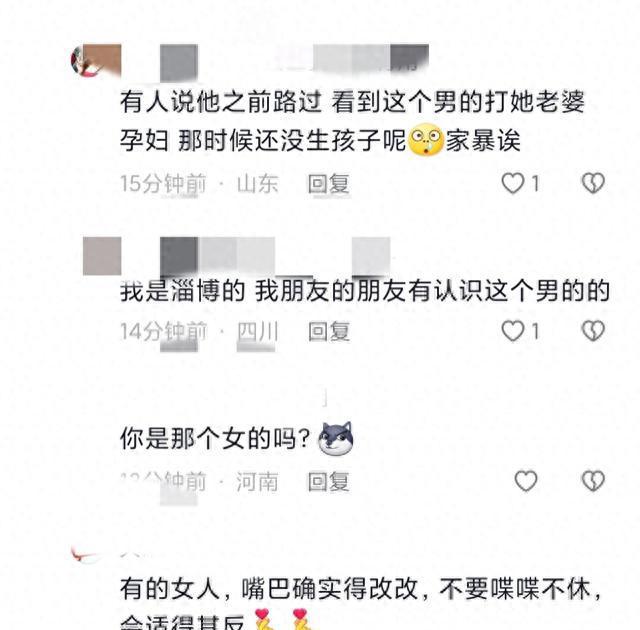Tap the shocked emoji in first comment
The height and width of the screenshot is (630, 640).
tap(426, 139)
